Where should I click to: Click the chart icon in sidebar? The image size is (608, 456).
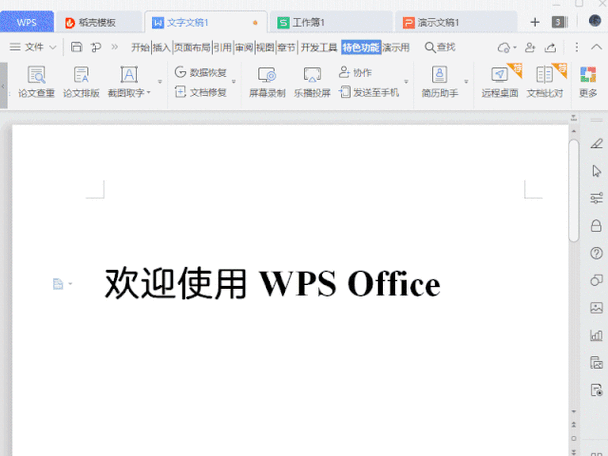point(596,335)
